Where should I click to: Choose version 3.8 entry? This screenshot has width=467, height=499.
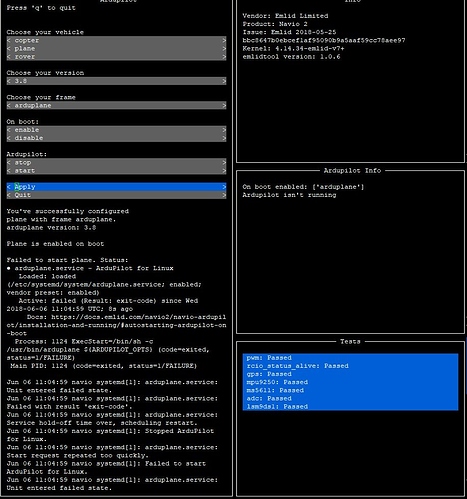pos(116,81)
